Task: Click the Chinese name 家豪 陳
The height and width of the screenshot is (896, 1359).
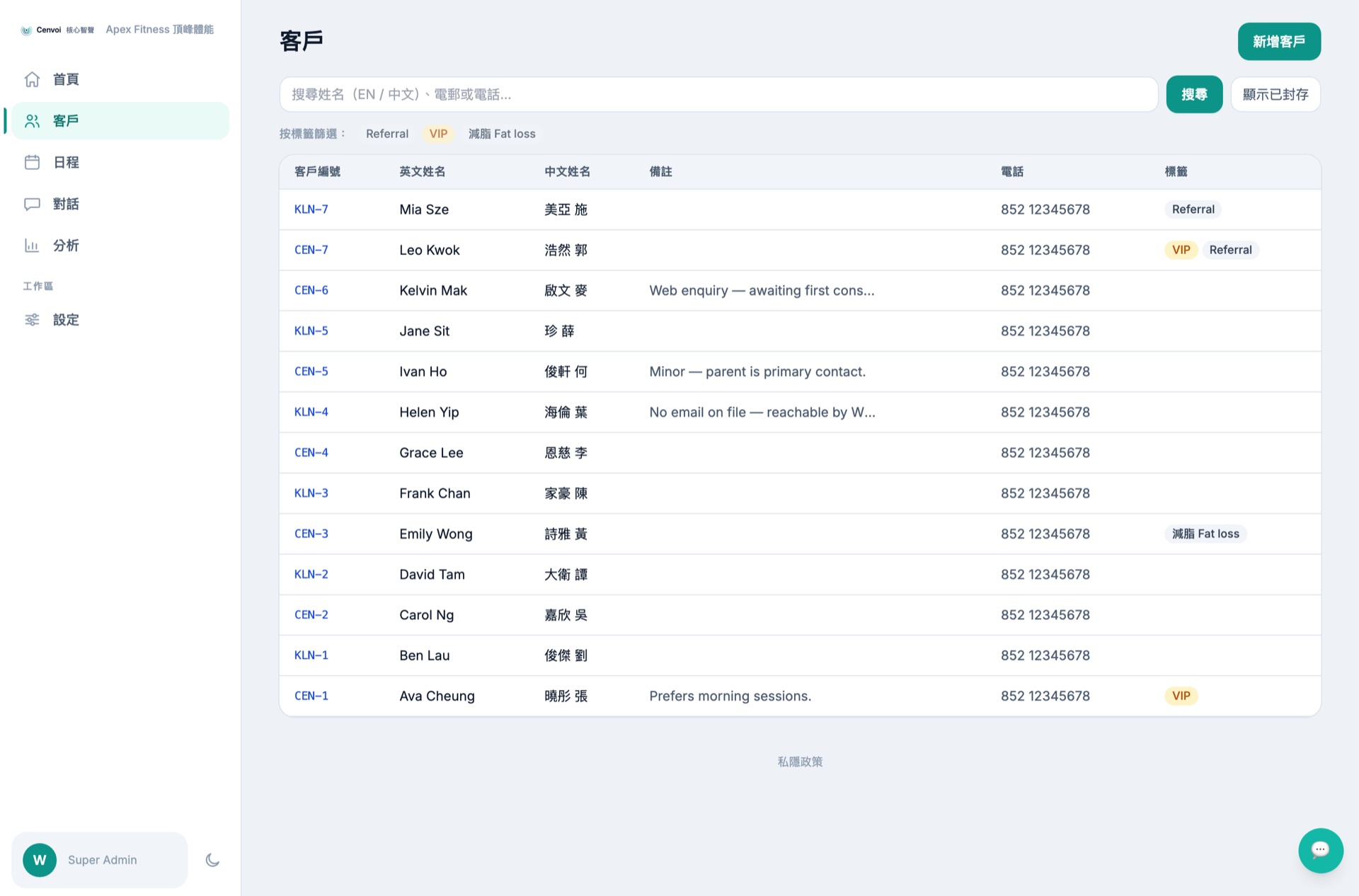Action: (566, 493)
